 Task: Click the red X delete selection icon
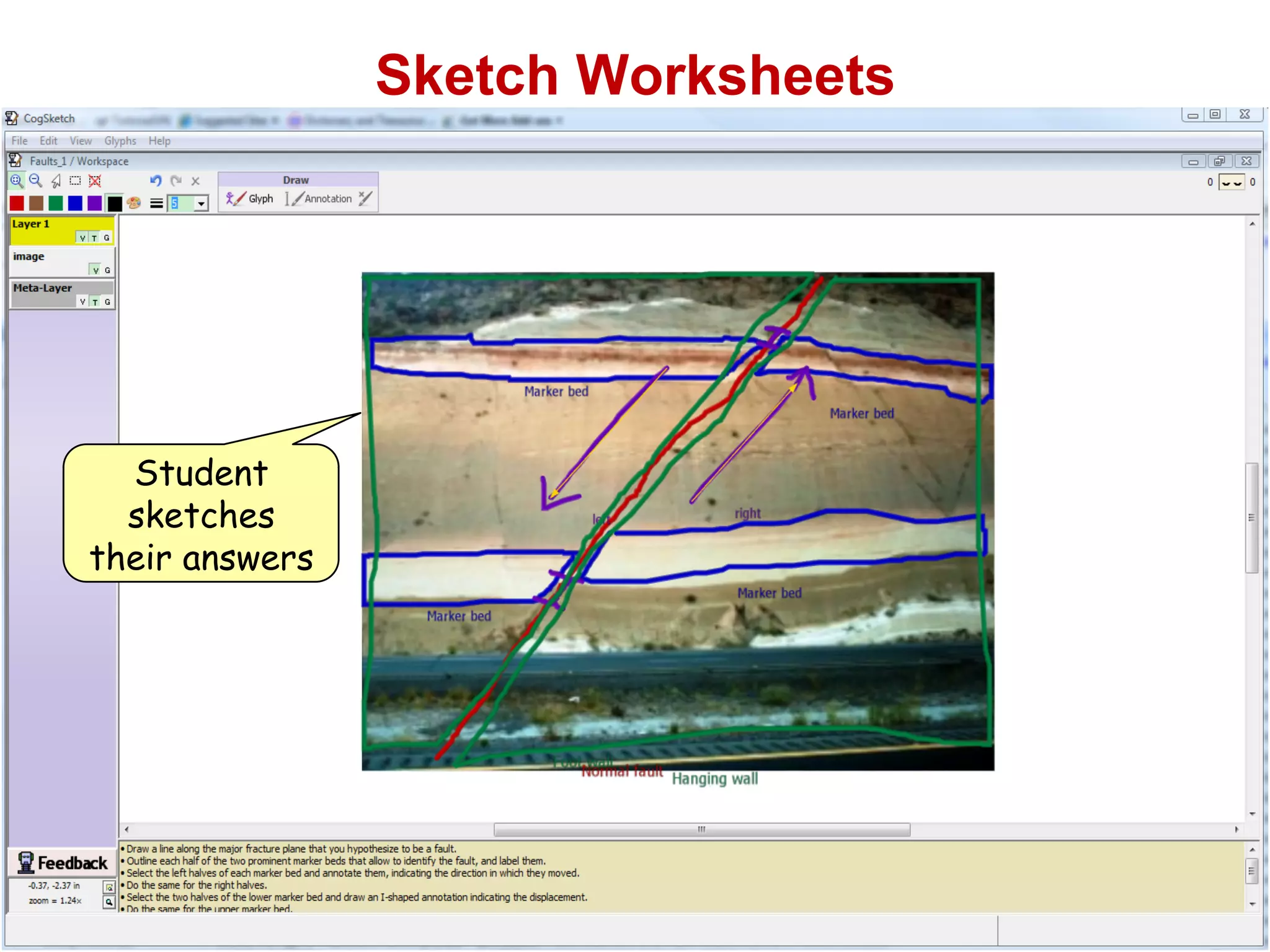tap(95, 181)
